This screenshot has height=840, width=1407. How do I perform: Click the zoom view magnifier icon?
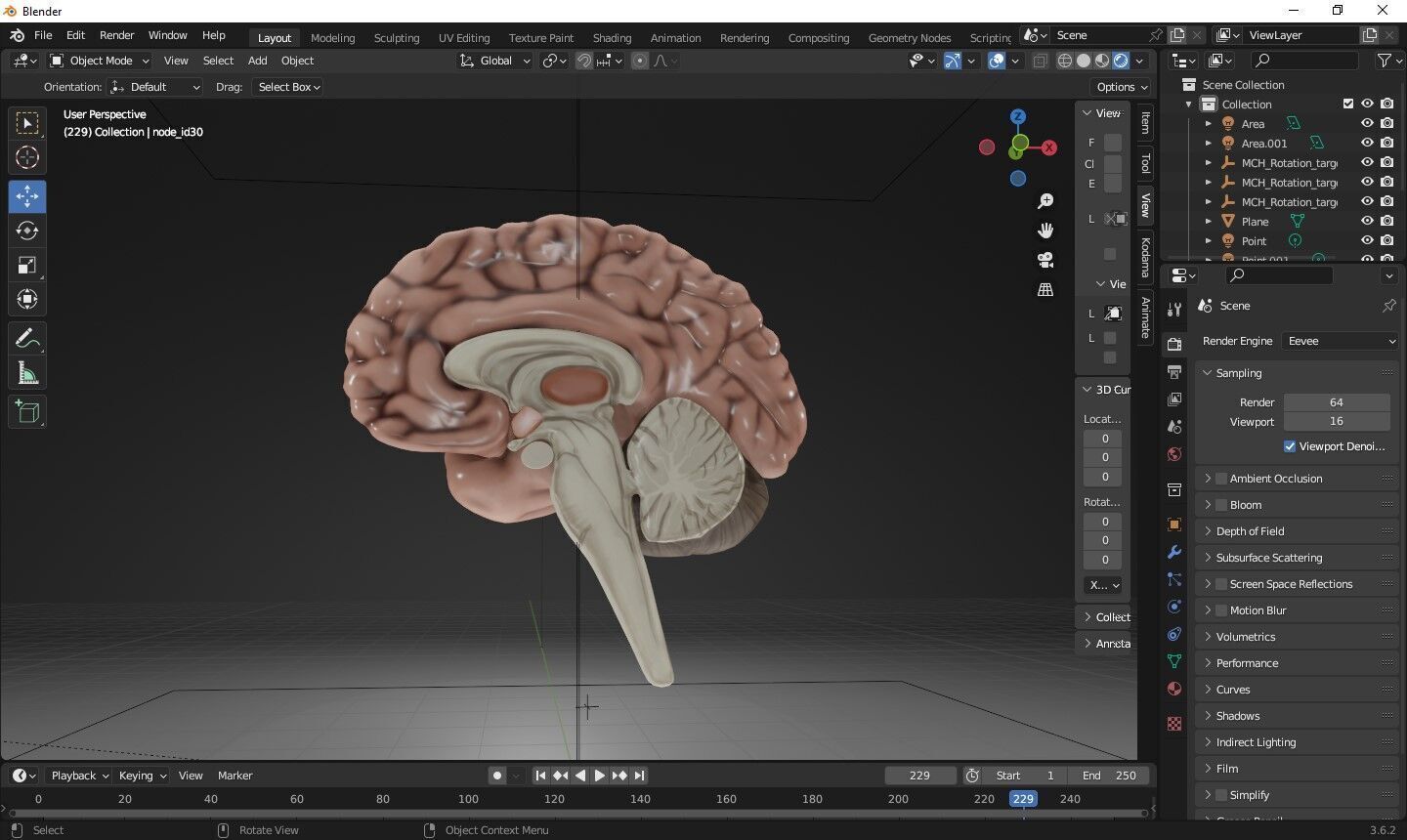click(1045, 201)
